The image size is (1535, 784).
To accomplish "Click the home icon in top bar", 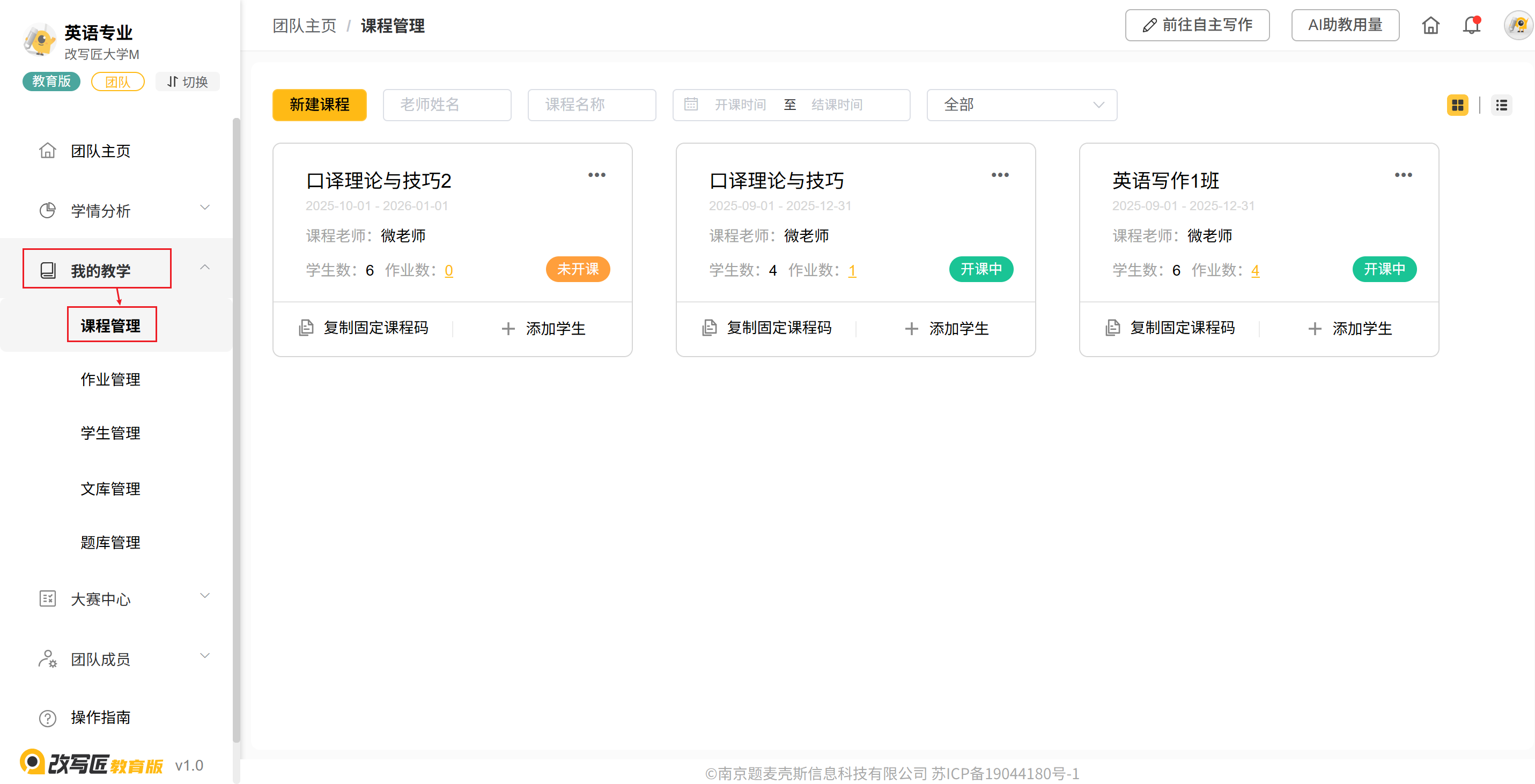I will pos(1430,26).
